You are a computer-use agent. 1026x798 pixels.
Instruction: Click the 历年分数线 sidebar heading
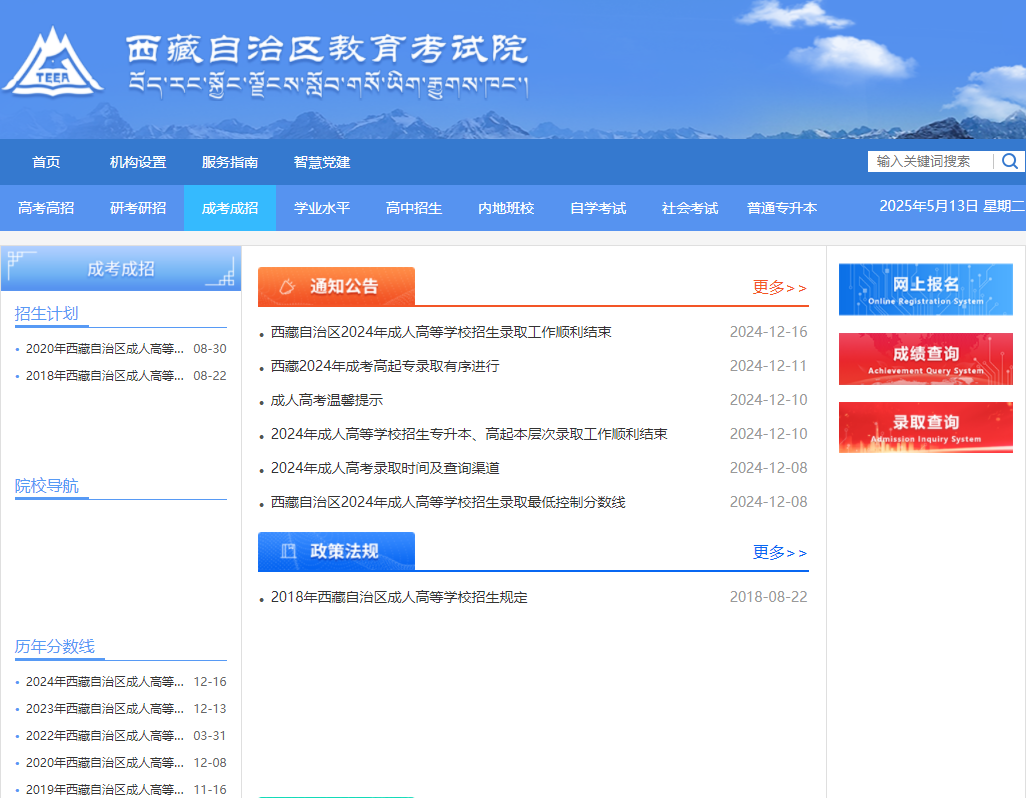pyautogui.click(x=55, y=647)
